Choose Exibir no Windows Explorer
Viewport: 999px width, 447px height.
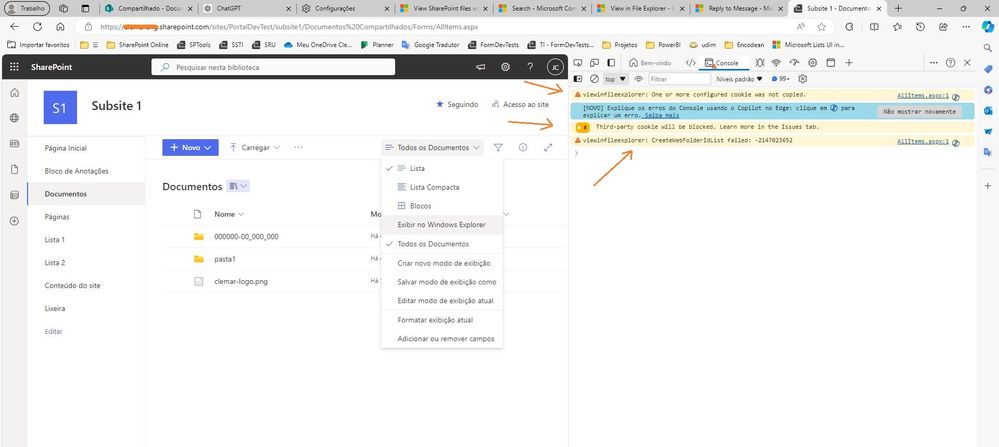point(442,225)
